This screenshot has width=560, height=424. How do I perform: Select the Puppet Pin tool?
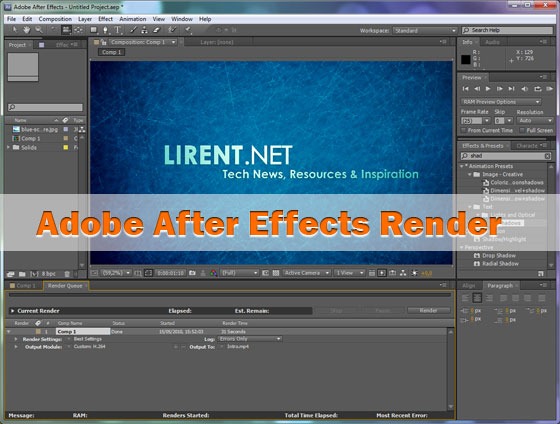tap(188, 30)
